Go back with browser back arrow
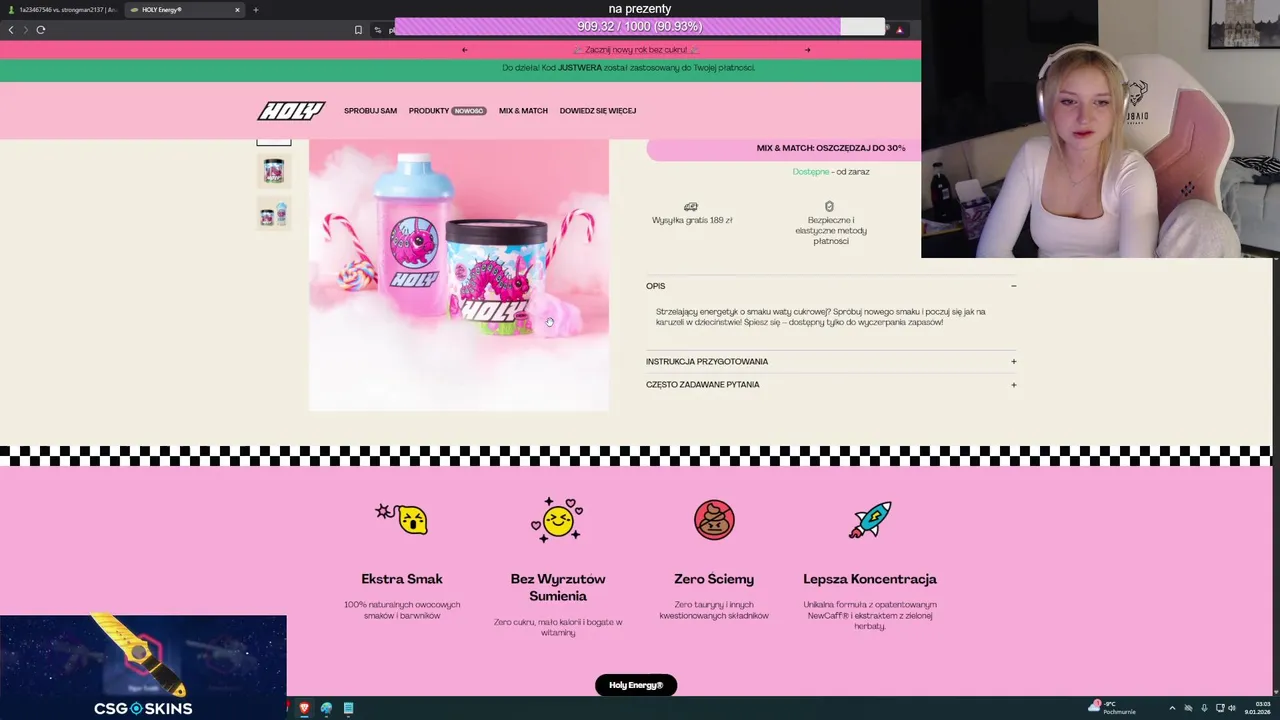This screenshot has width=1280, height=720. 11,29
